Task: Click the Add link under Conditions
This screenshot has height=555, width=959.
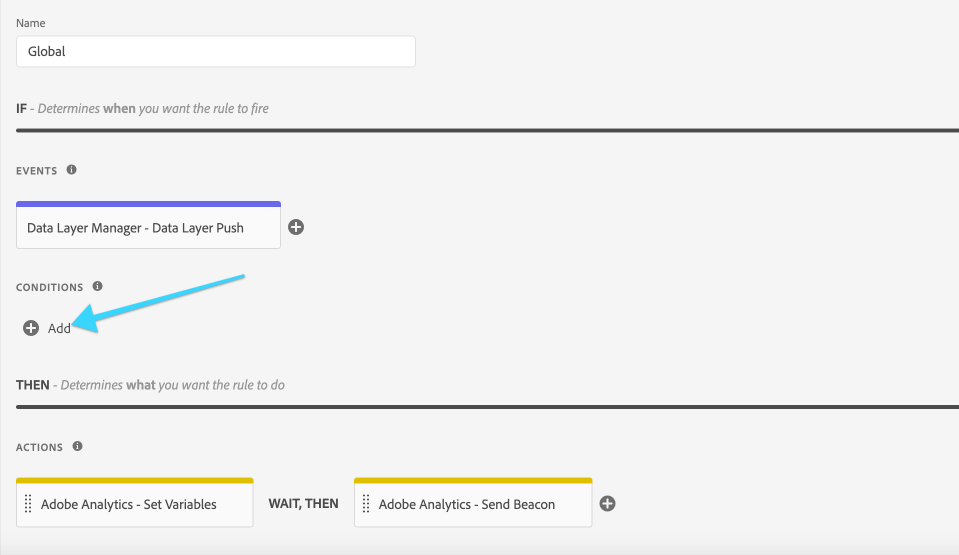Action: coord(59,328)
